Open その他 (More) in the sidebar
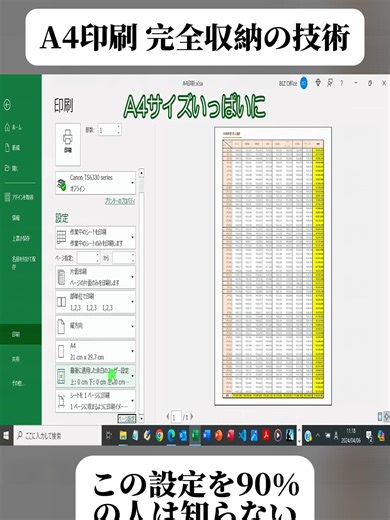Image resolution: width=390 pixels, height=520 pixels. pos(18,383)
